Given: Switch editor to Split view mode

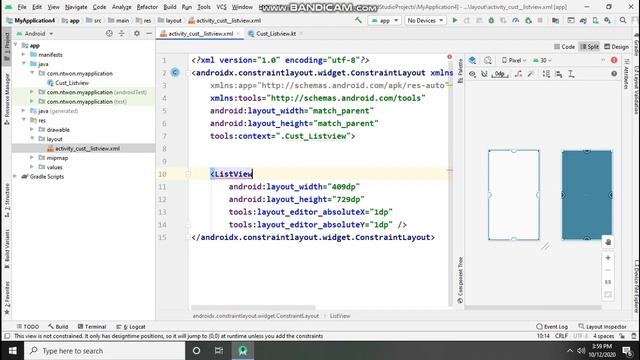Looking at the screenshot, I should (589, 47).
